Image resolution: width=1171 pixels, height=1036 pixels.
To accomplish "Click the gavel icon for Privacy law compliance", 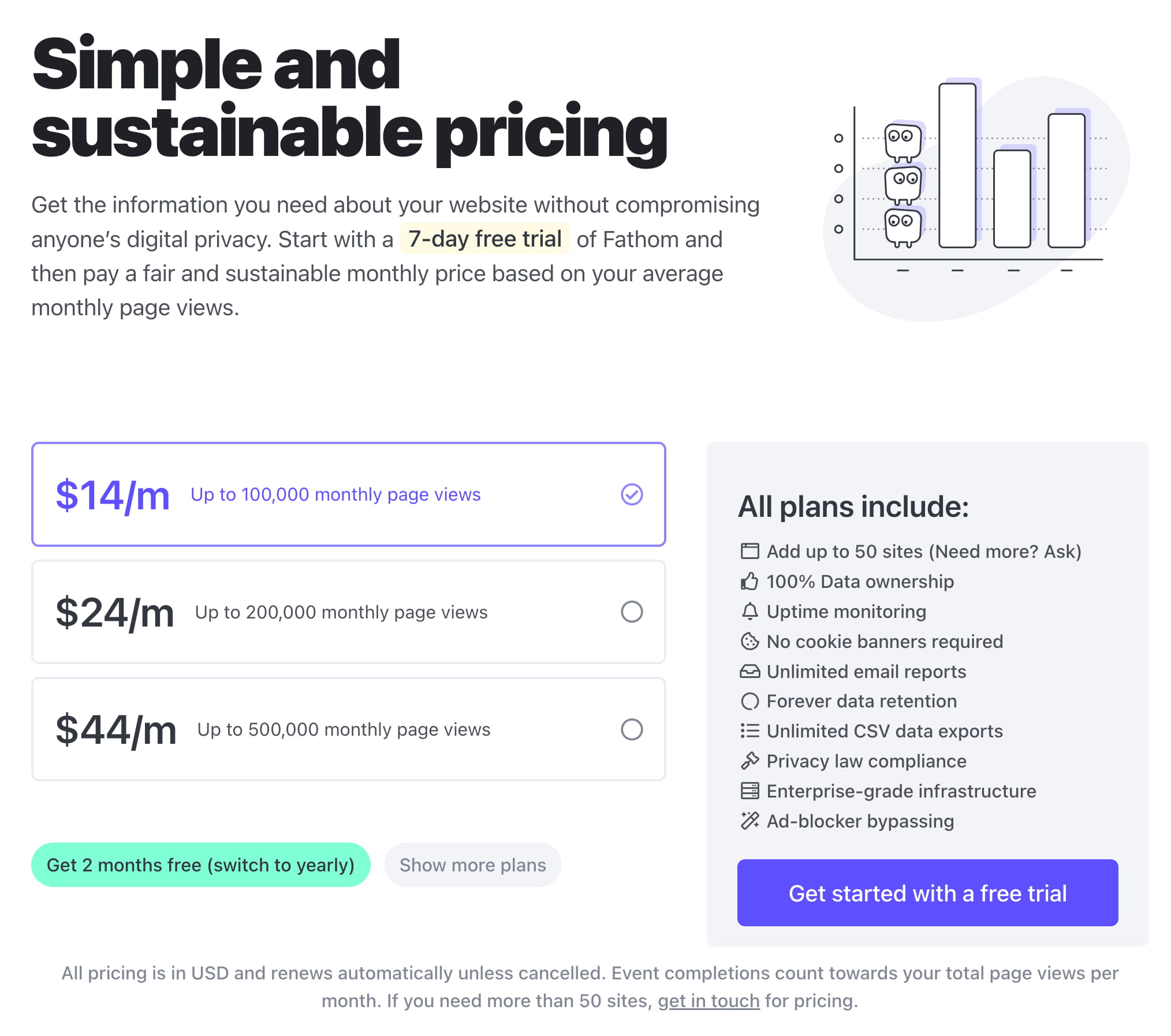I will (x=749, y=761).
